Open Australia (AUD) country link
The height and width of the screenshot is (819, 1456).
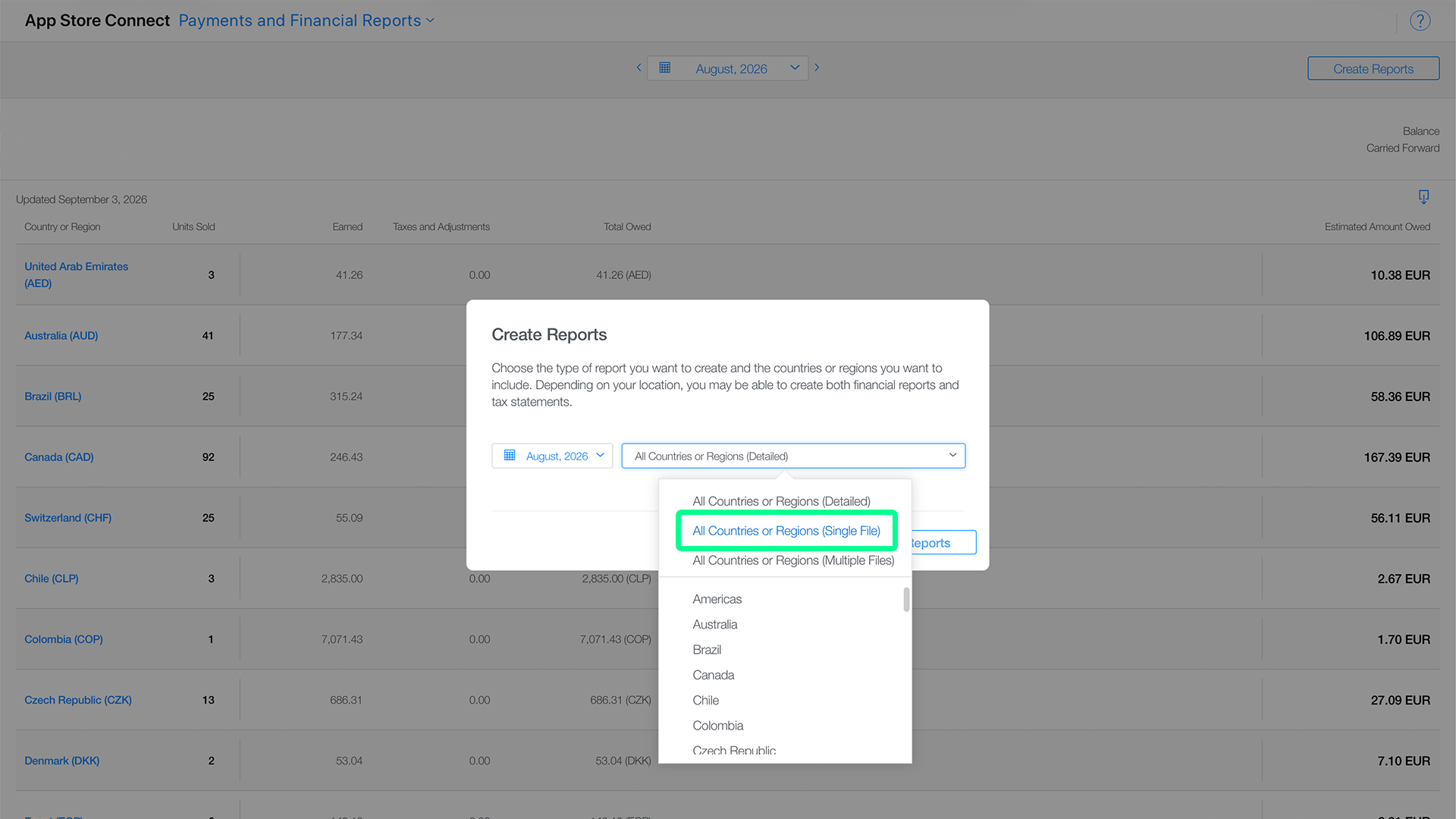click(61, 335)
